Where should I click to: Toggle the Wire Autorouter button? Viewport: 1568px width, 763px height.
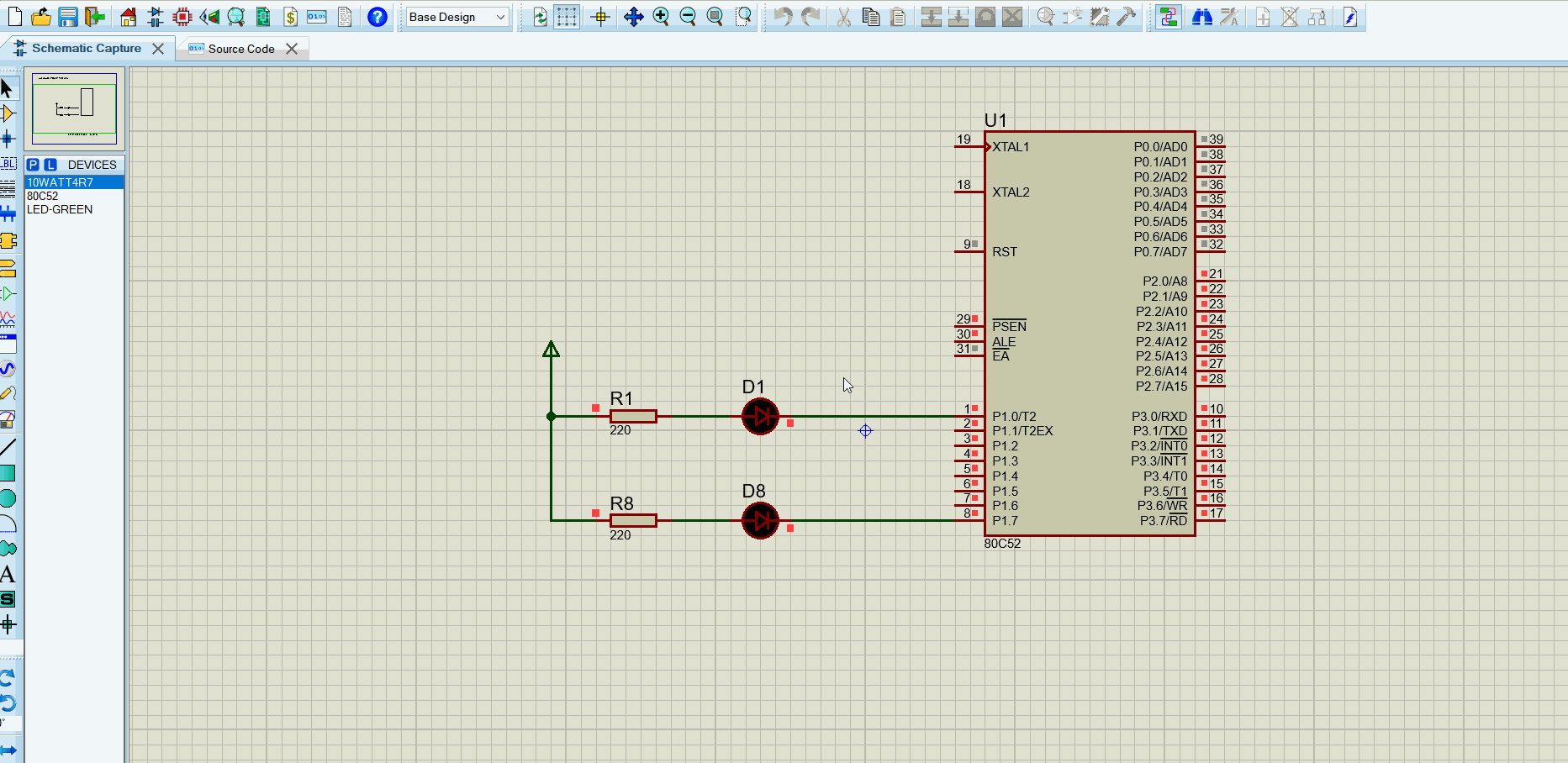pos(1168,17)
